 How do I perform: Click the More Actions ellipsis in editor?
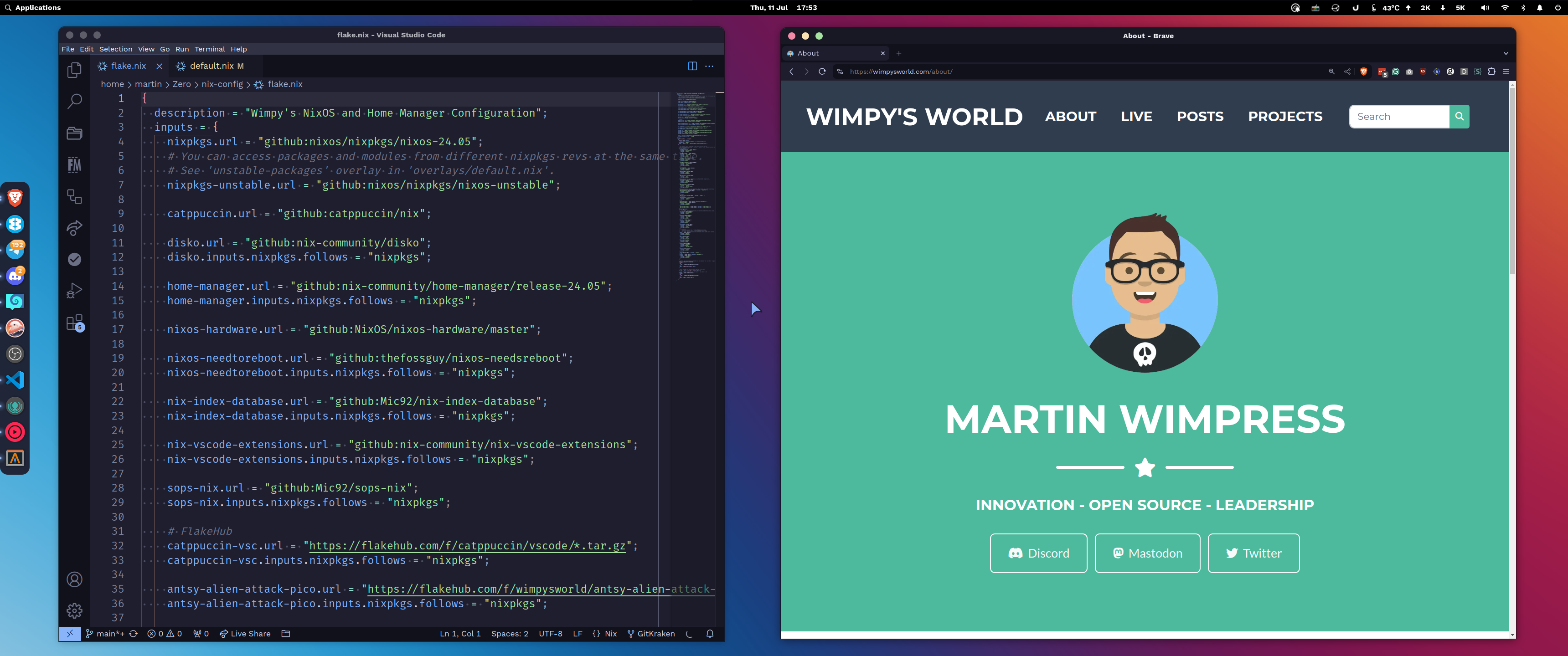click(710, 66)
